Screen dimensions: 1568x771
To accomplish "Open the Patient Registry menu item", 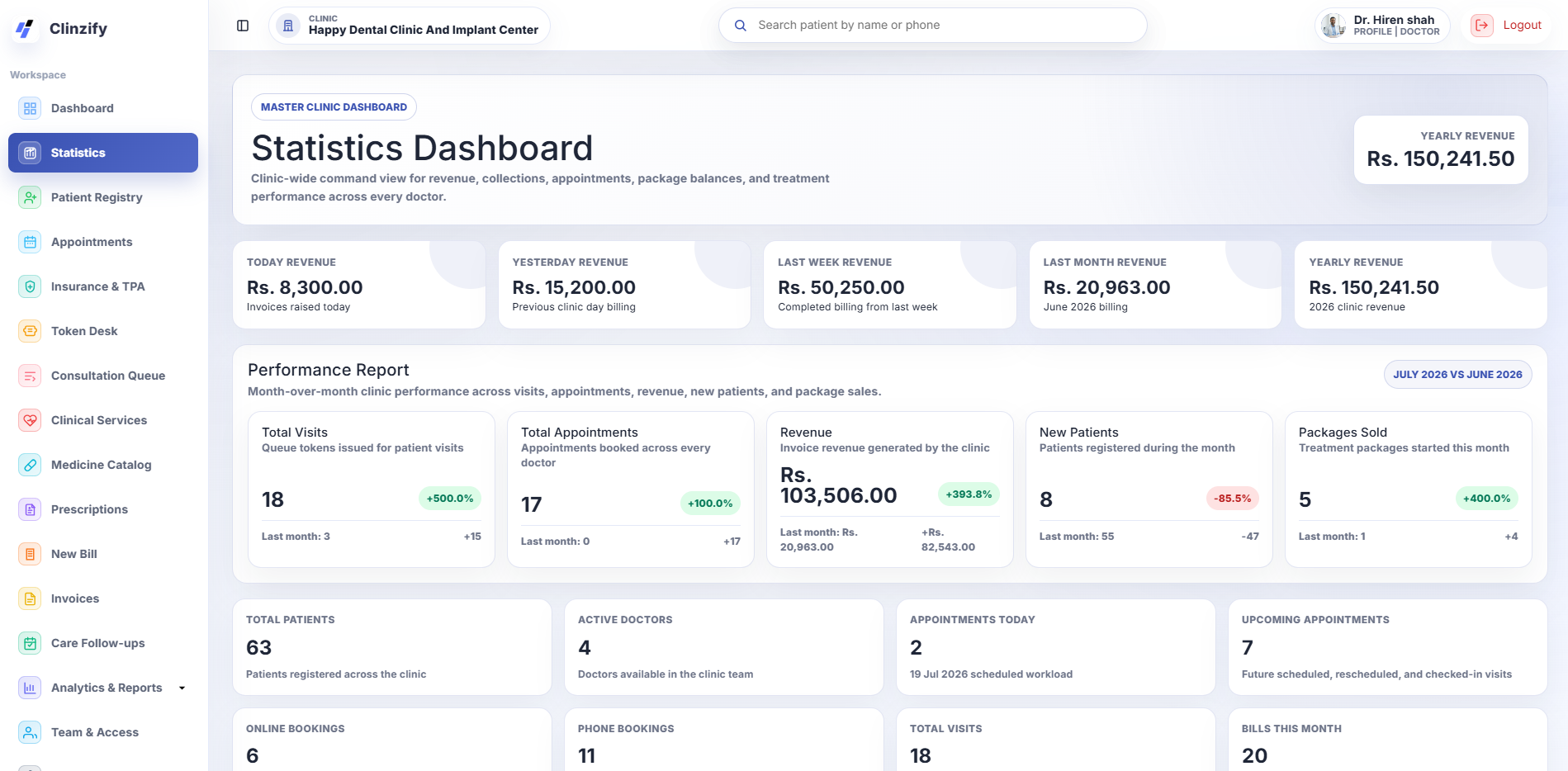I will 103,197.
